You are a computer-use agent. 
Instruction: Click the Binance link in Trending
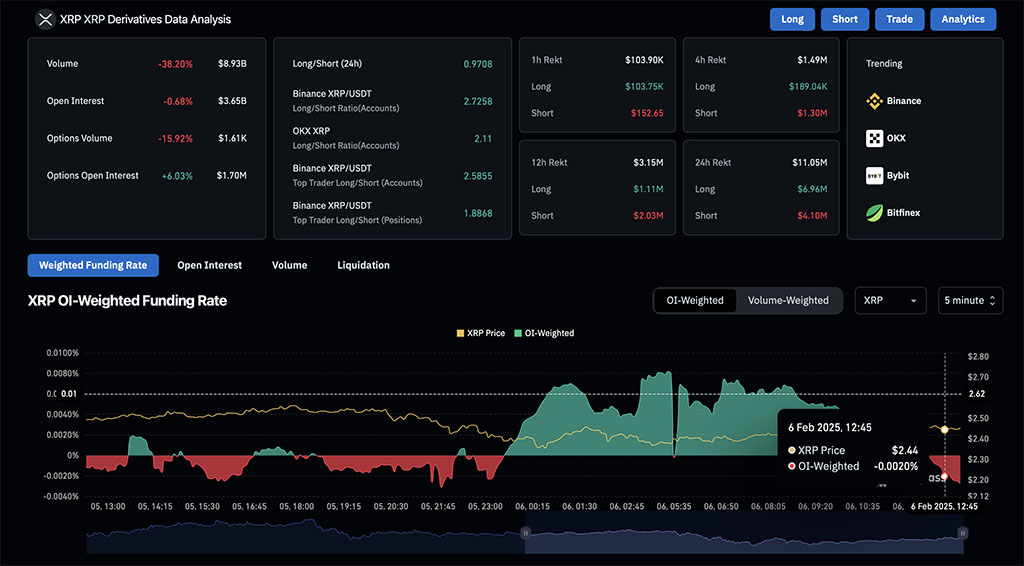904,101
